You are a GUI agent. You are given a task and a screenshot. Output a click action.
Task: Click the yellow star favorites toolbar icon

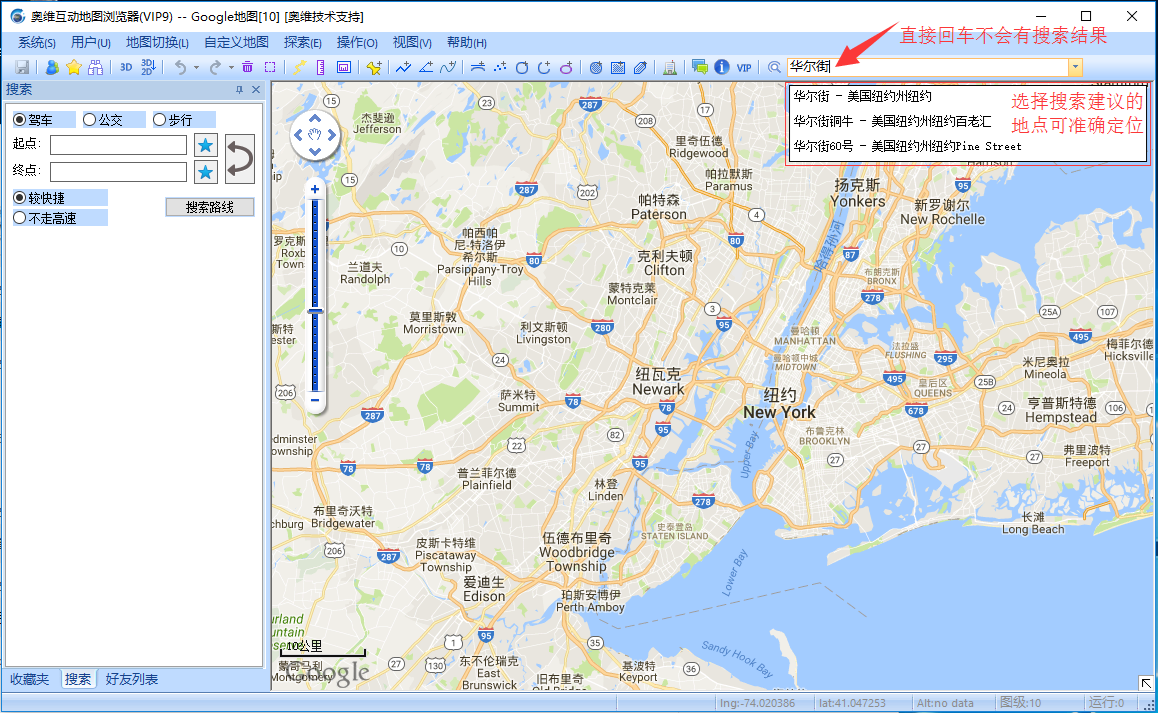coord(74,67)
